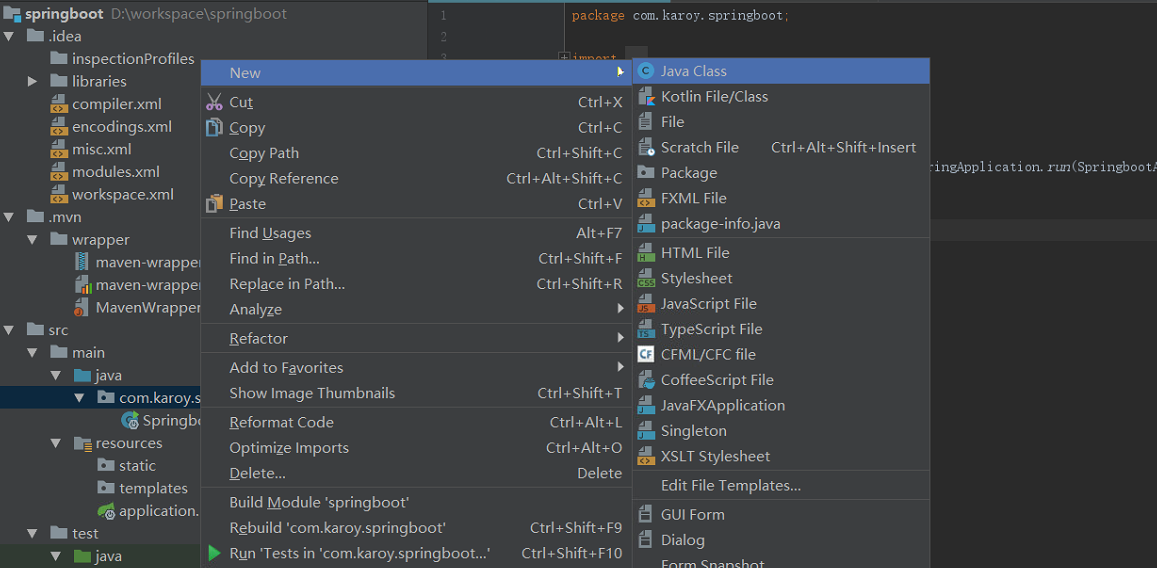Select Build Module 'springboot' entry

point(416,503)
